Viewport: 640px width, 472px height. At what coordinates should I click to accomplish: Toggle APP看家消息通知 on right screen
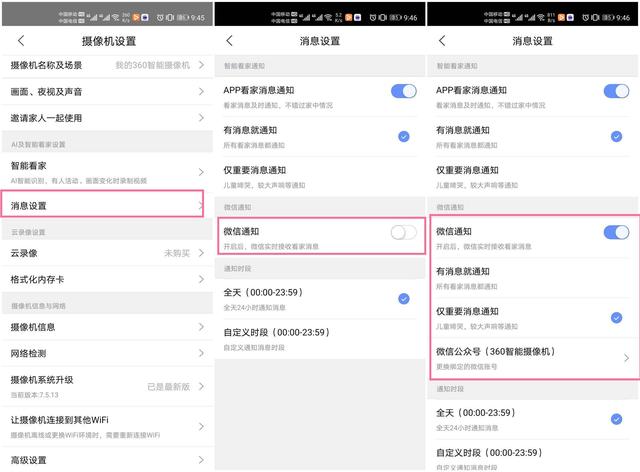click(x=616, y=91)
